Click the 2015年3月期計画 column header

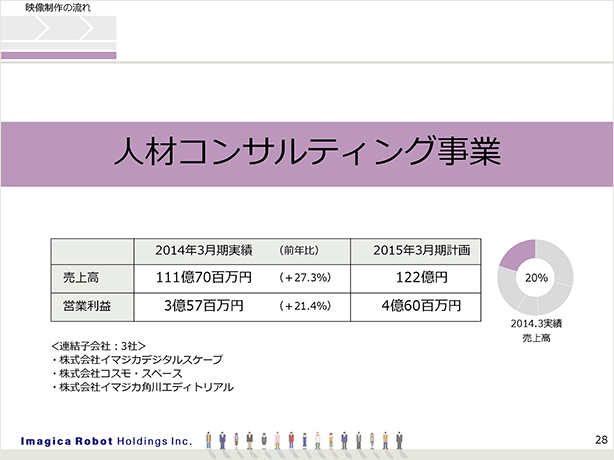[x=420, y=249]
